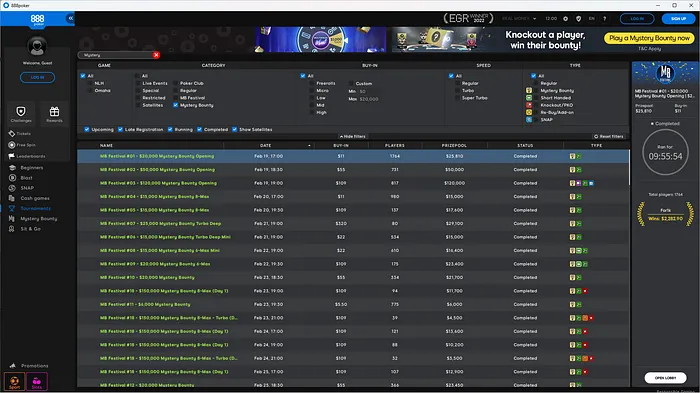This screenshot has width=700, height=393.
Task: Click the tournament list scrollbar
Action: (629, 167)
